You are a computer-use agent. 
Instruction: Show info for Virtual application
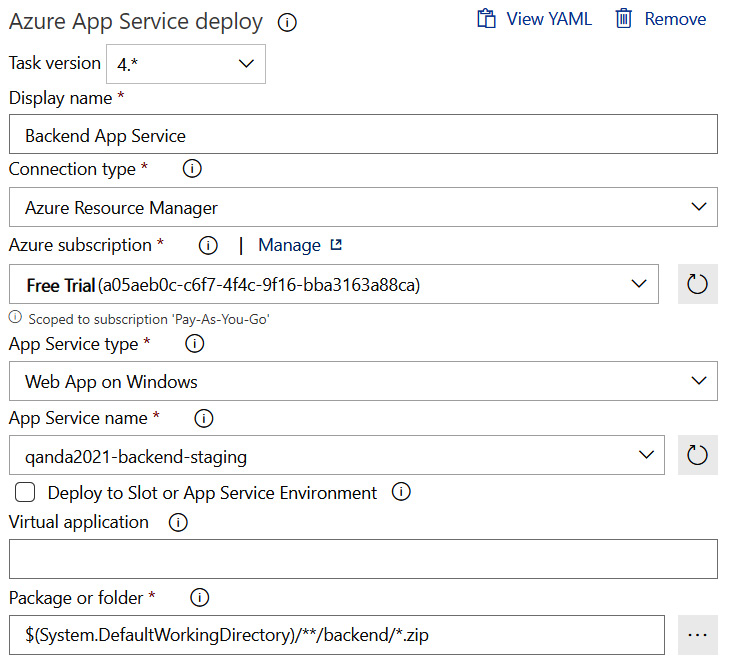click(x=178, y=522)
